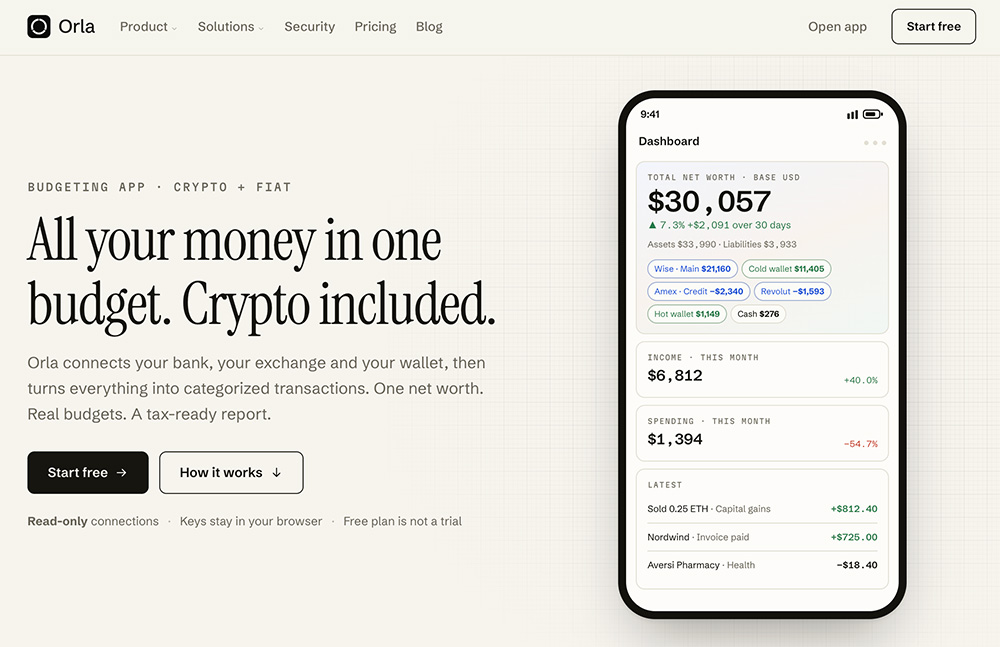Click the Spending this month card
This screenshot has width=1000, height=647.
pos(762,433)
